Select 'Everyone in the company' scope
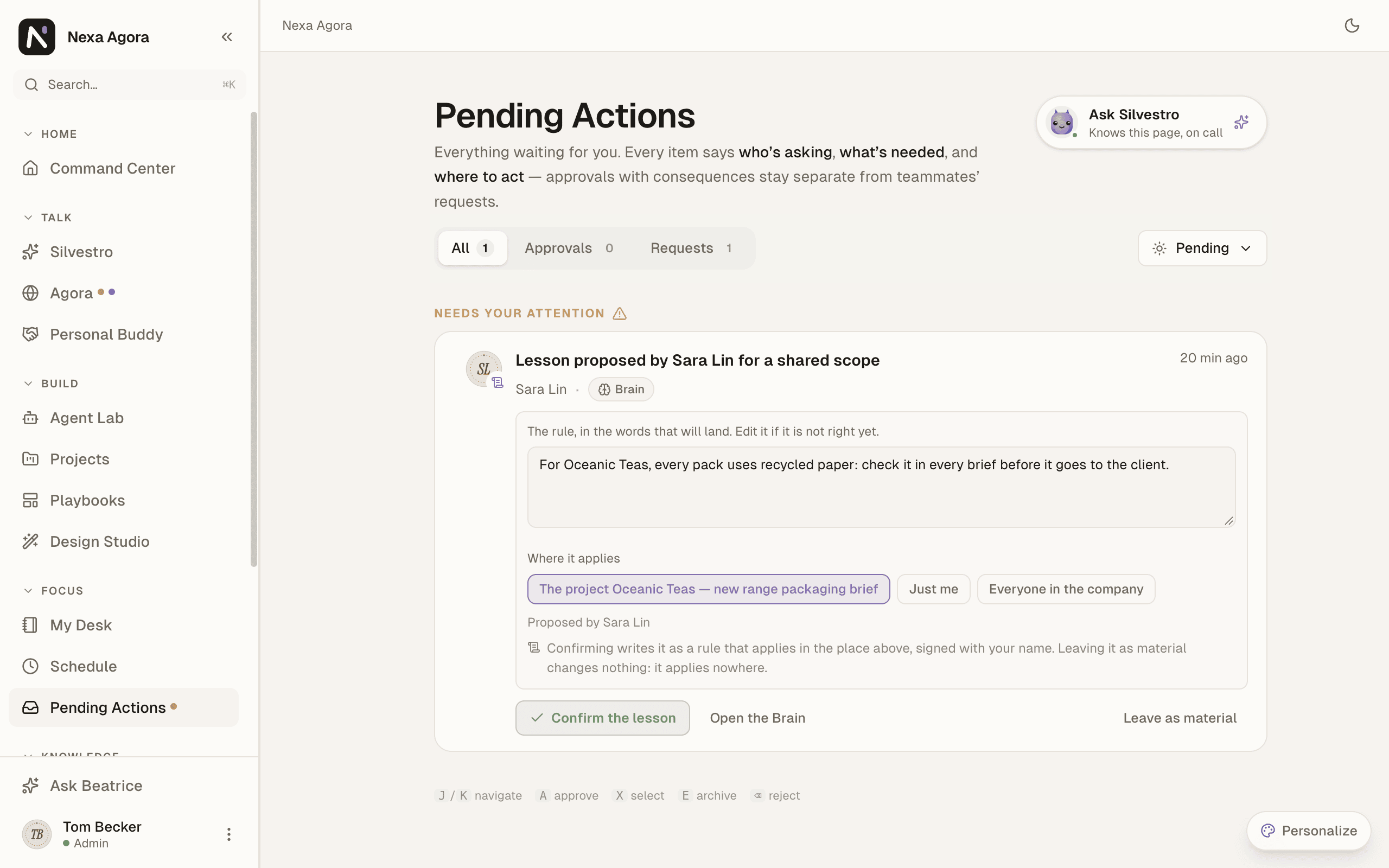Image resolution: width=1389 pixels, height=868 pixels. click(1066, 589)
